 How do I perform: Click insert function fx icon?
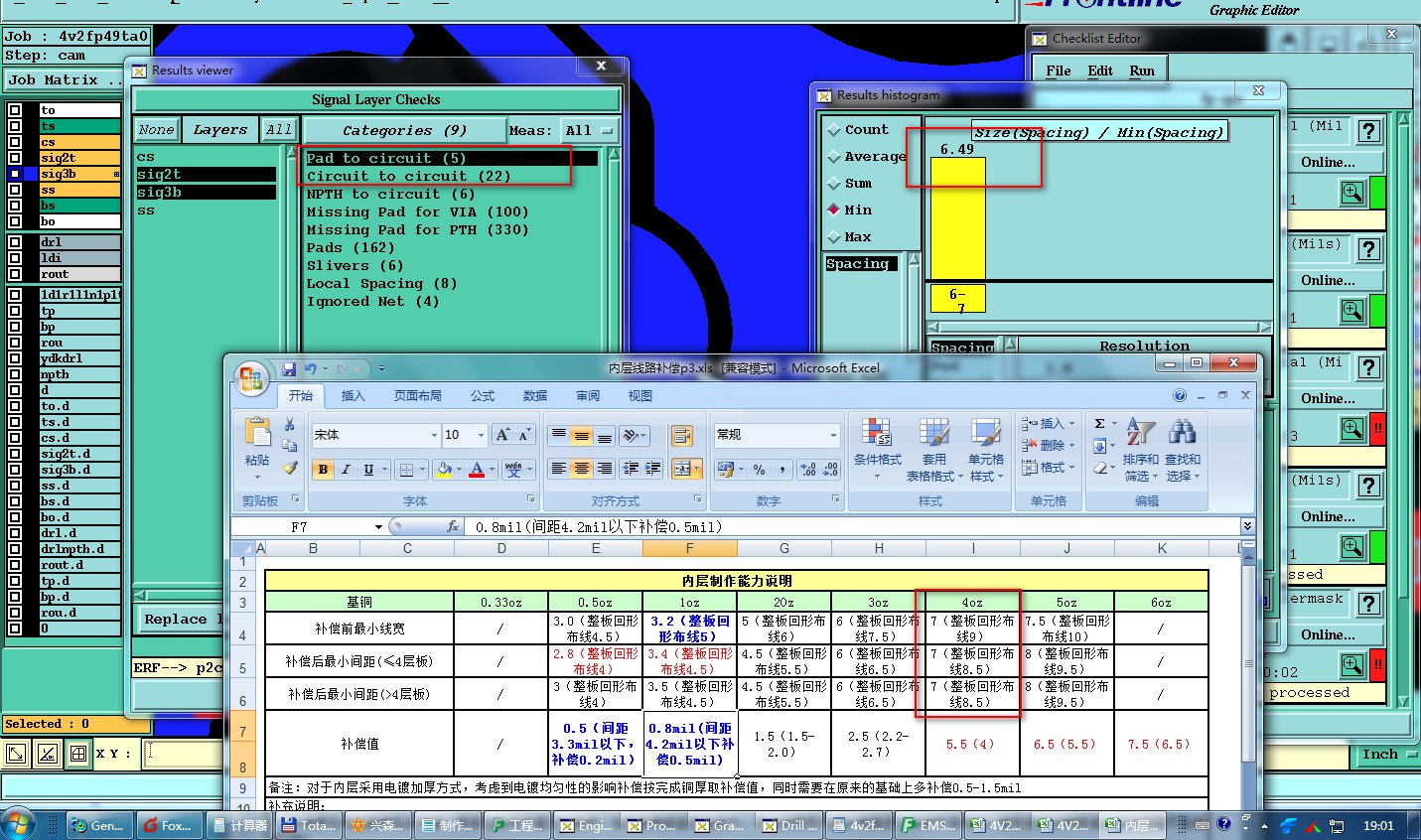[453, 527]
